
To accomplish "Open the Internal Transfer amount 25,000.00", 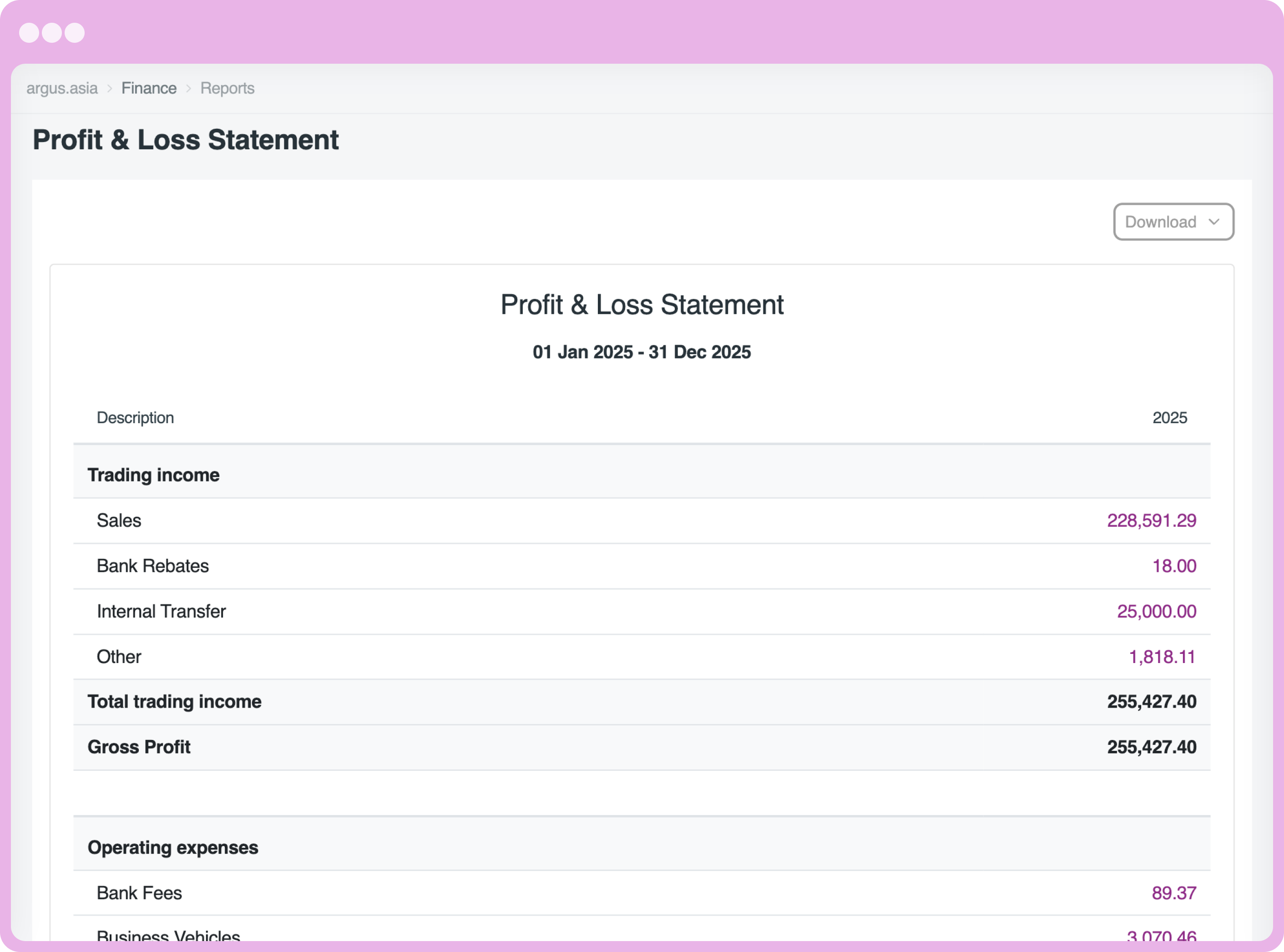I will (x=1157, y=611).
